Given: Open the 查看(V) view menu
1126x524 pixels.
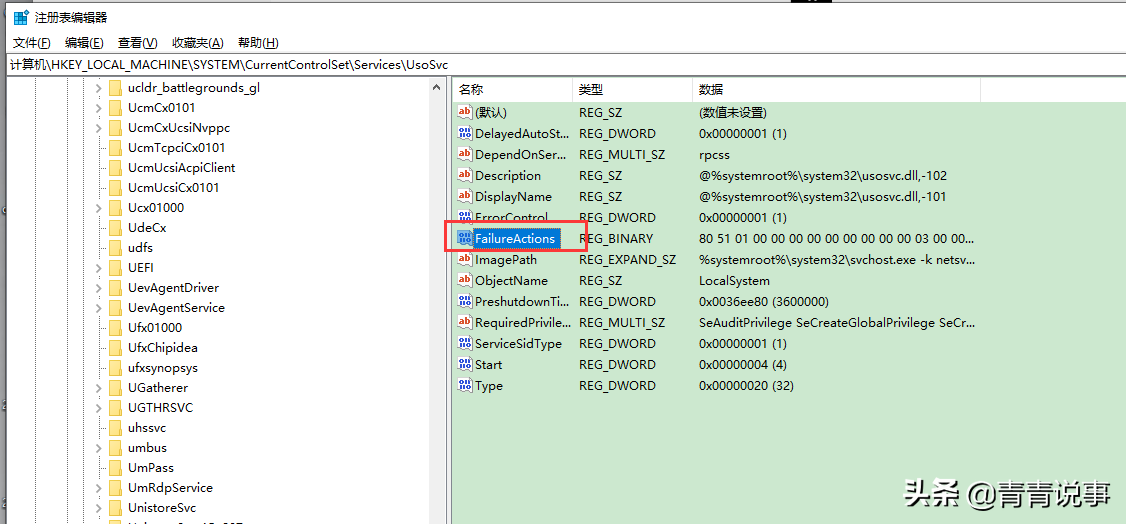Looking at the screenshot, I should click(138, 43).
